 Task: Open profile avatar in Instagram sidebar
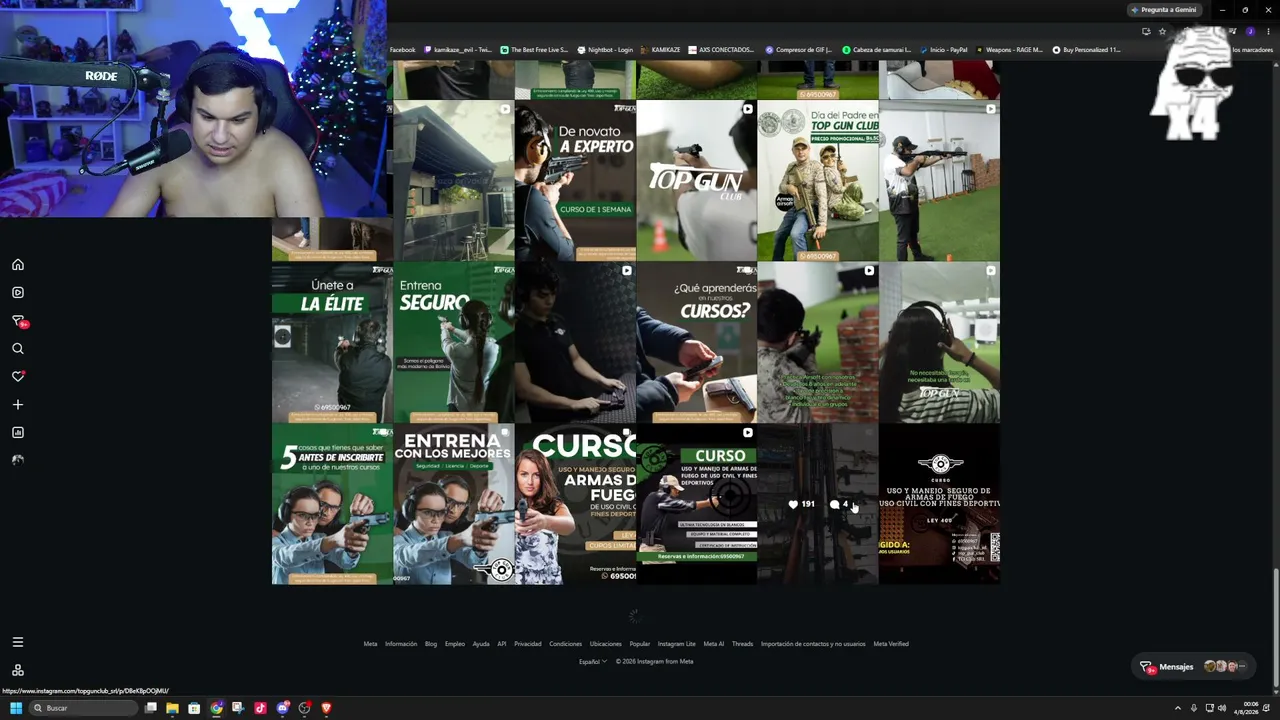tap(18, 460)
